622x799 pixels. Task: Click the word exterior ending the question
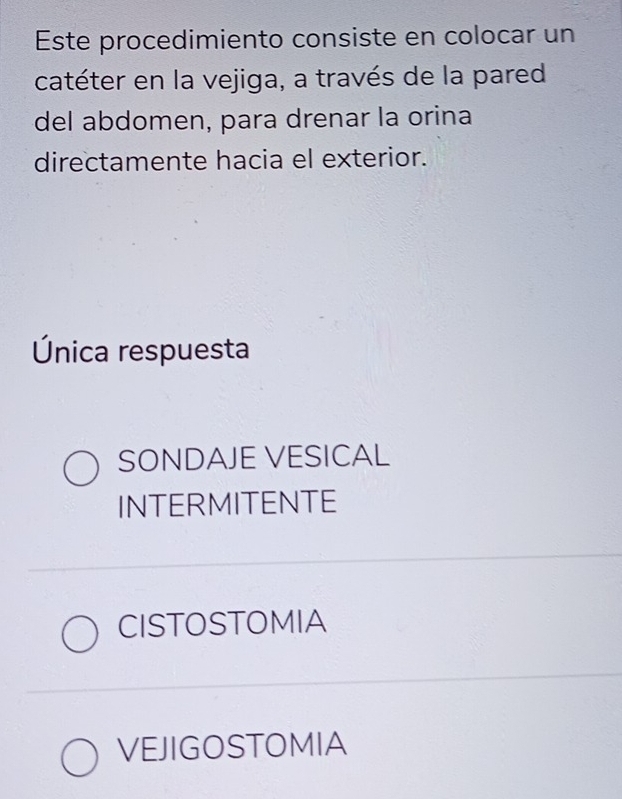click(x=374, y=158)
